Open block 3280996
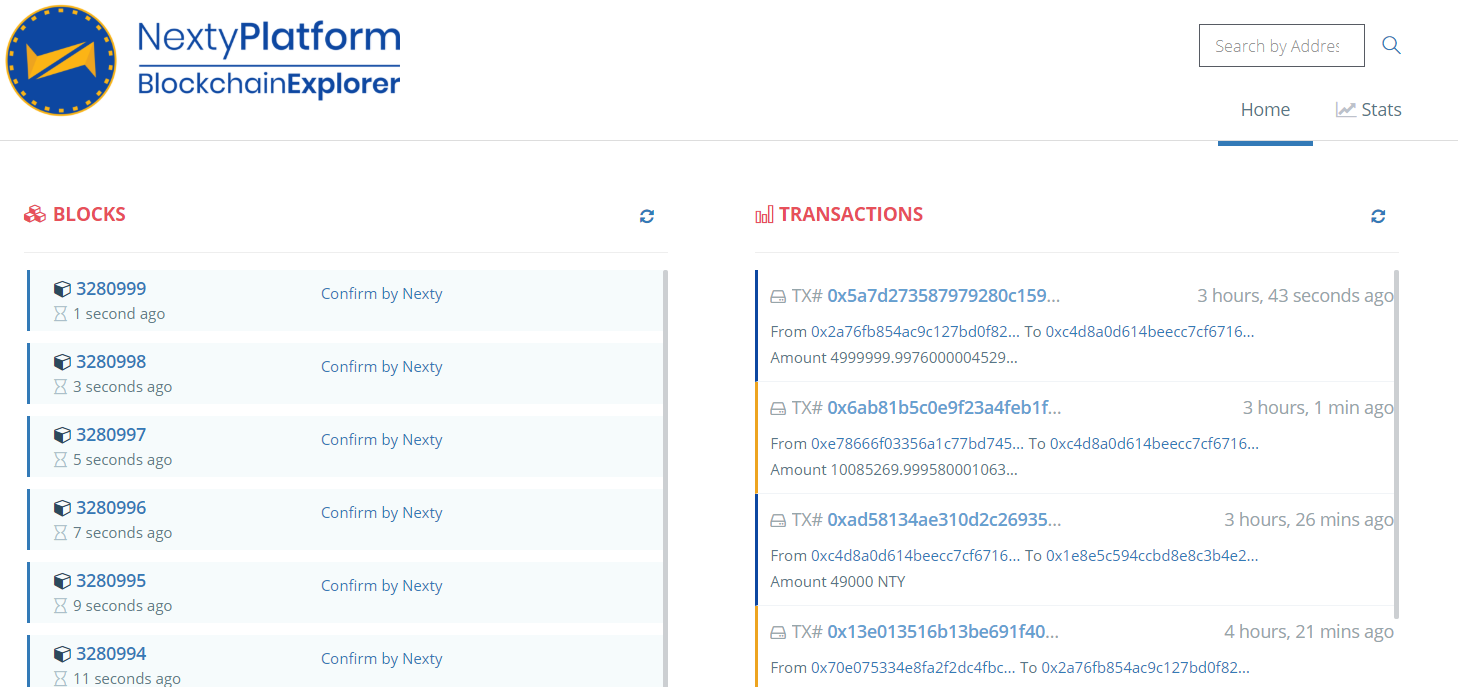Image resolution: width=1458 pixels, height=687 pixels. (111, 508)
